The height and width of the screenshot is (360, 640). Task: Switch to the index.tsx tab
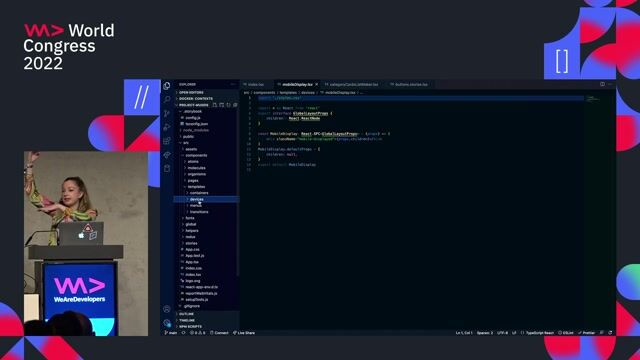(x=256, y=84)
